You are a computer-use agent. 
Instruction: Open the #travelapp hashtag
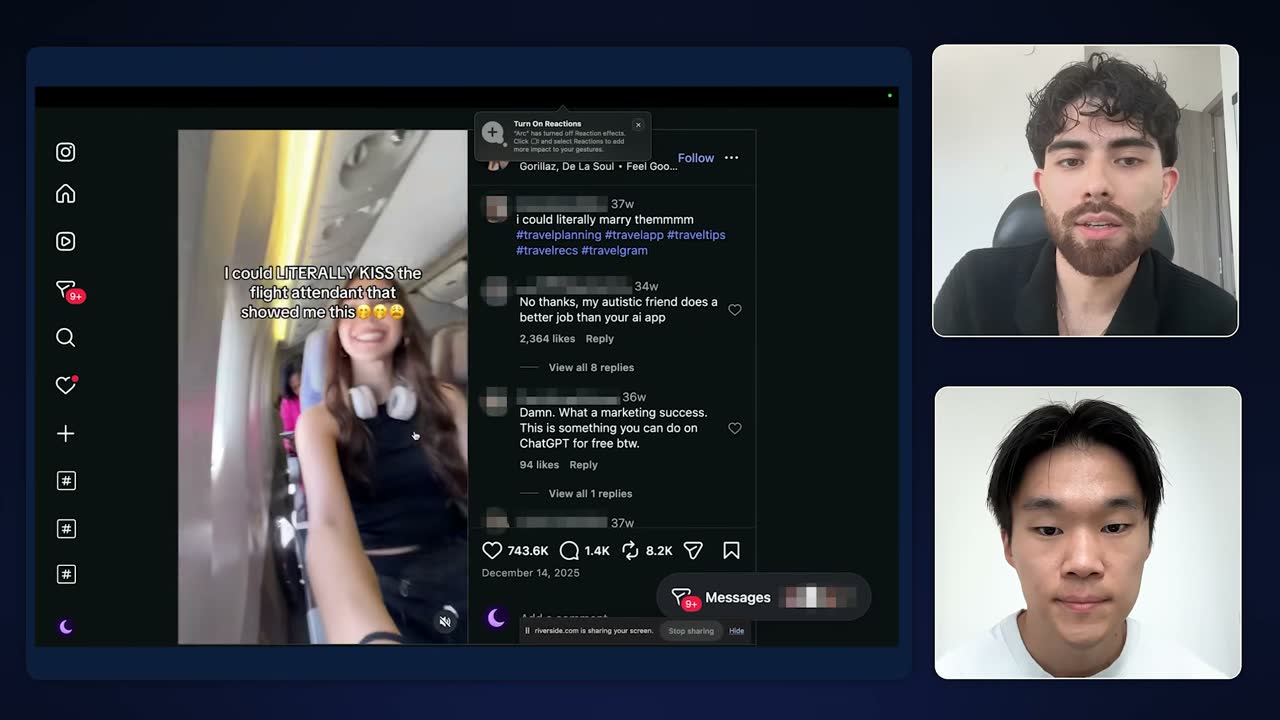point(634,235)
